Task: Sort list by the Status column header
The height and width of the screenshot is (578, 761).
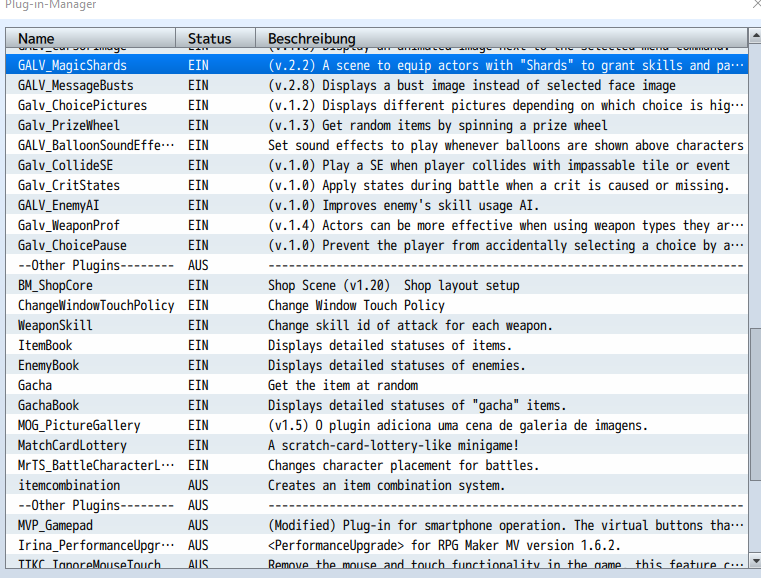Action: click(215, 38)
